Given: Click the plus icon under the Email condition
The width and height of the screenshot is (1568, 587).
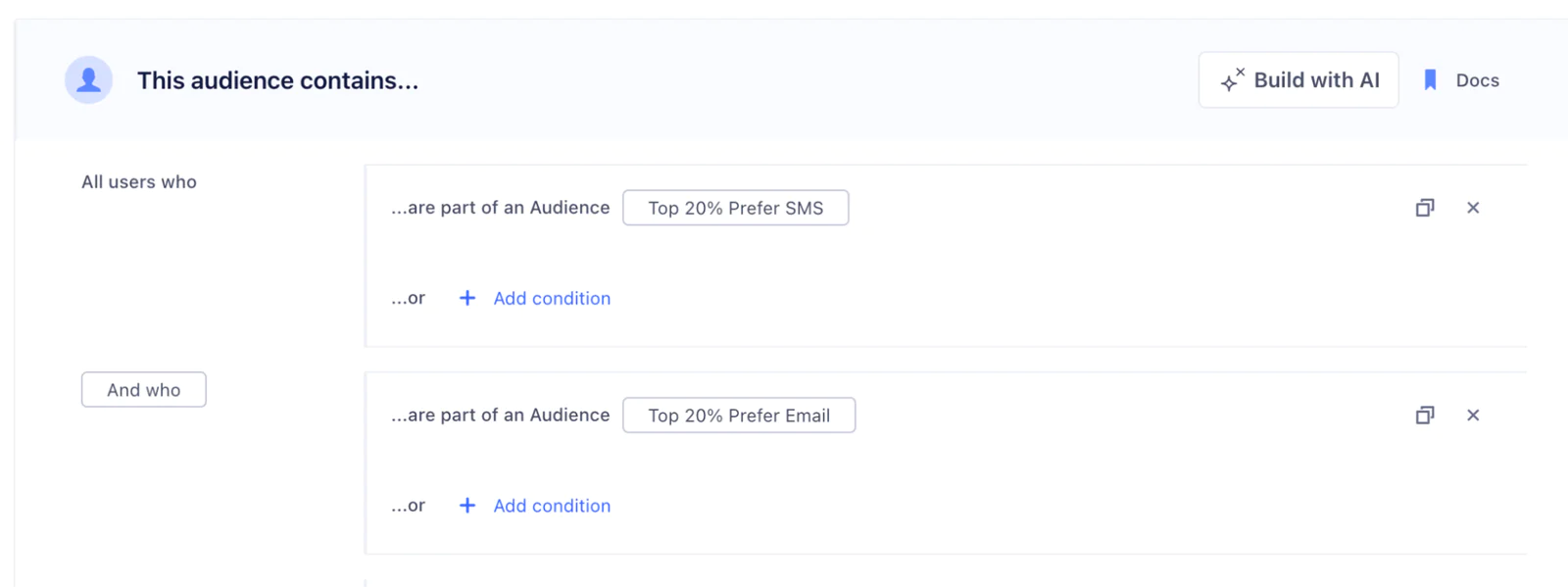Looking at the screenshot, I should 467,506.
